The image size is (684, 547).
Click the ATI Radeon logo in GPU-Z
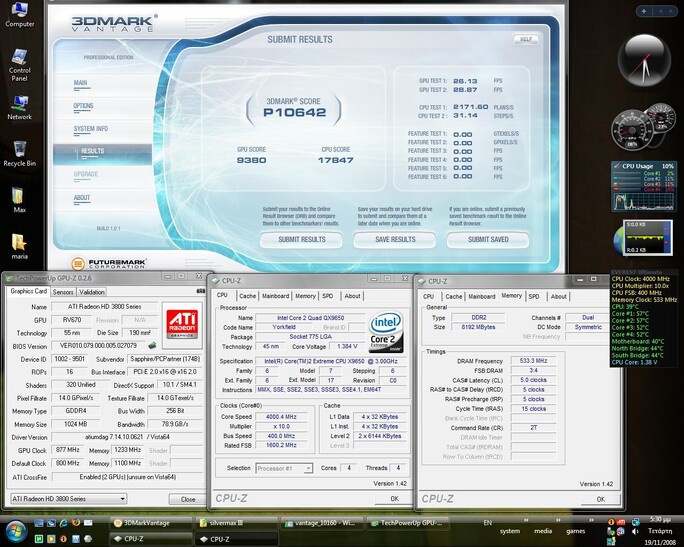click(x=182, y=325)
